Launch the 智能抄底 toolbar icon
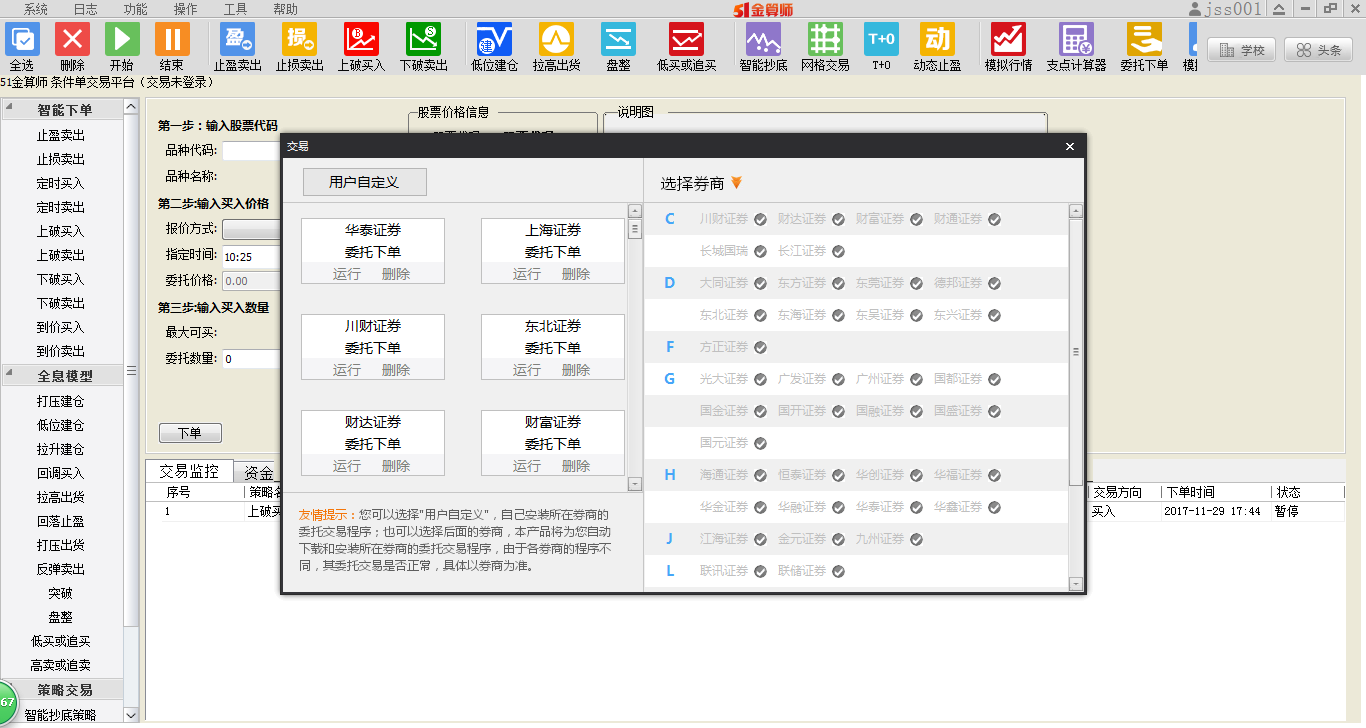This screenshot has height=728, width=1366. click(x=763, y=40)
